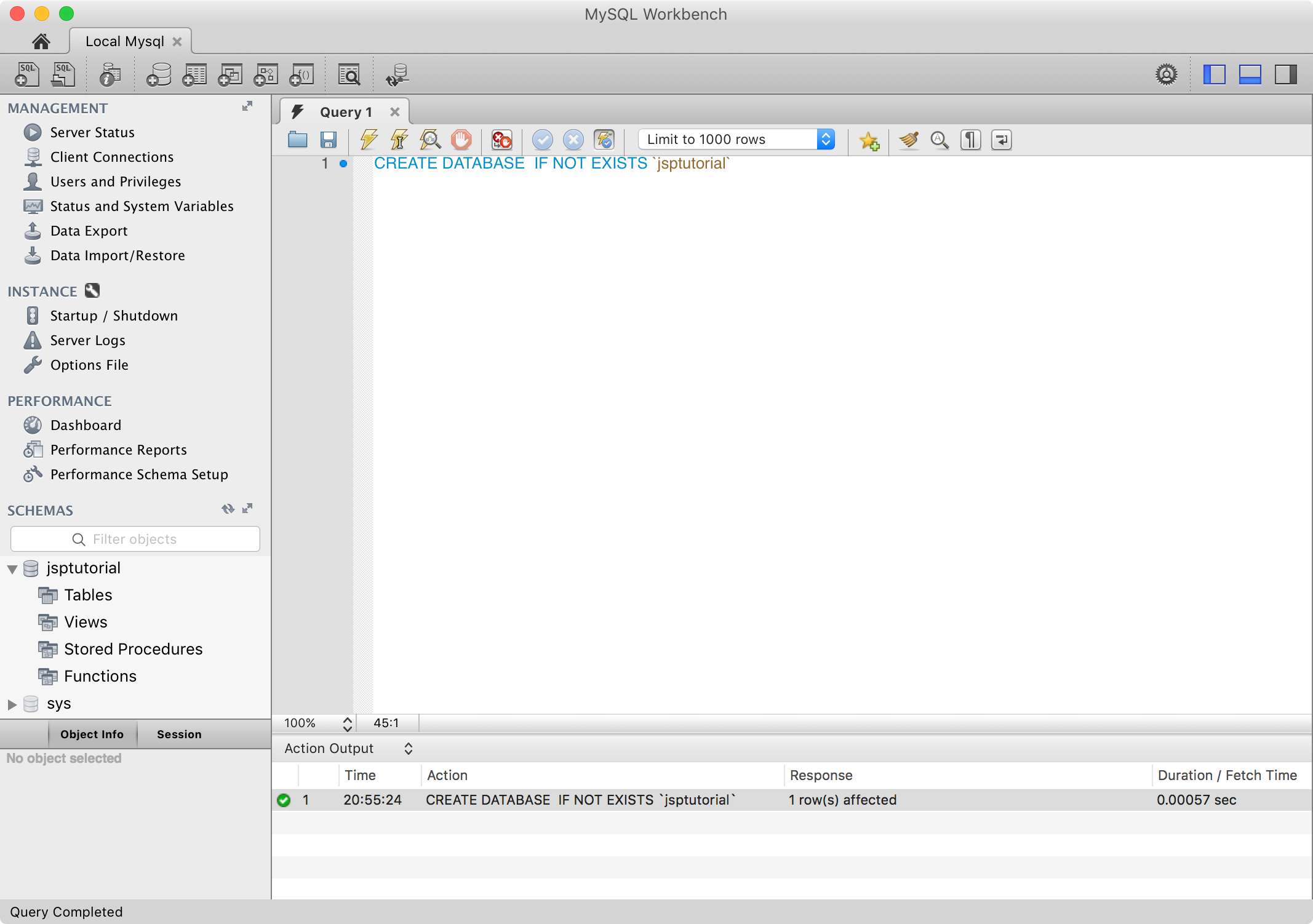This screenshot has height=924, width=1313.
Task: Toggle bottom output panel visibility
Action: 1250,74
